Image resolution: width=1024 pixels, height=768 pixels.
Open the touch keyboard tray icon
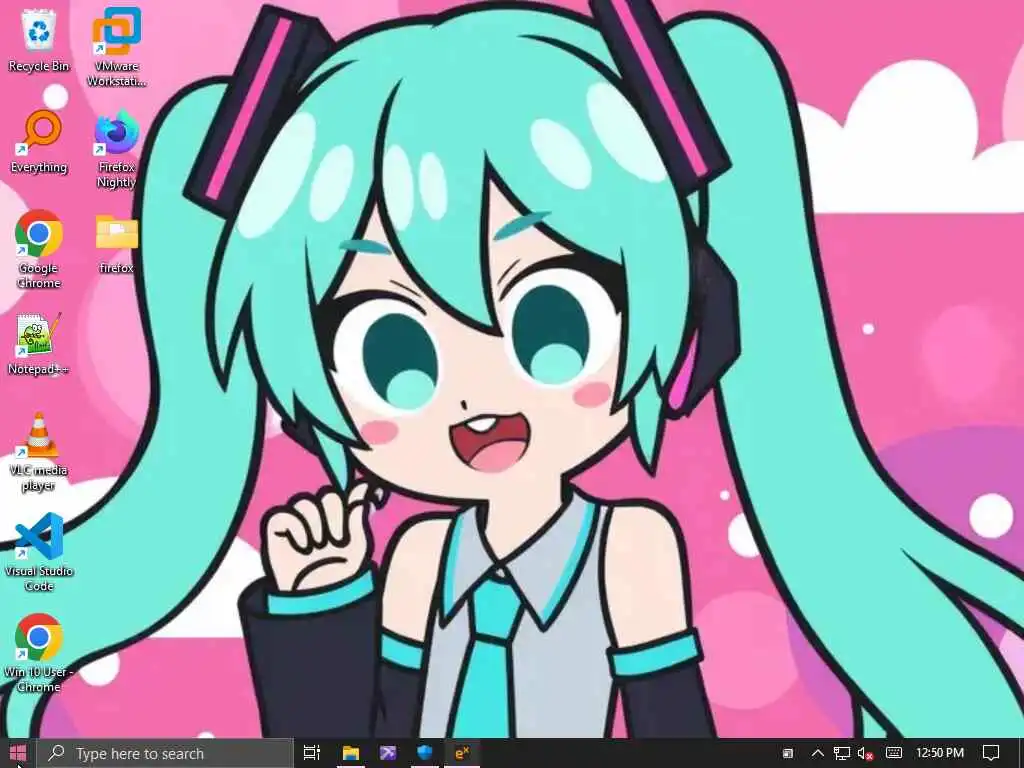pyautogui.click(x=894, y=753)
